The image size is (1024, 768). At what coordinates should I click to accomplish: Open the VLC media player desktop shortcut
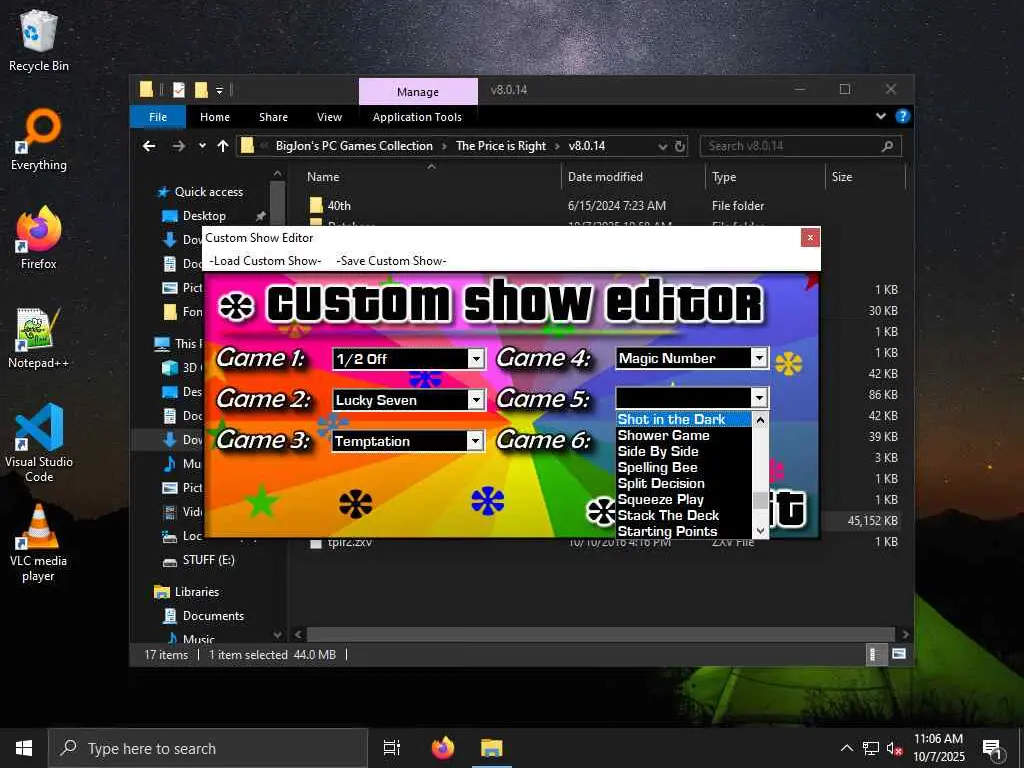click(x=39, y=542)
